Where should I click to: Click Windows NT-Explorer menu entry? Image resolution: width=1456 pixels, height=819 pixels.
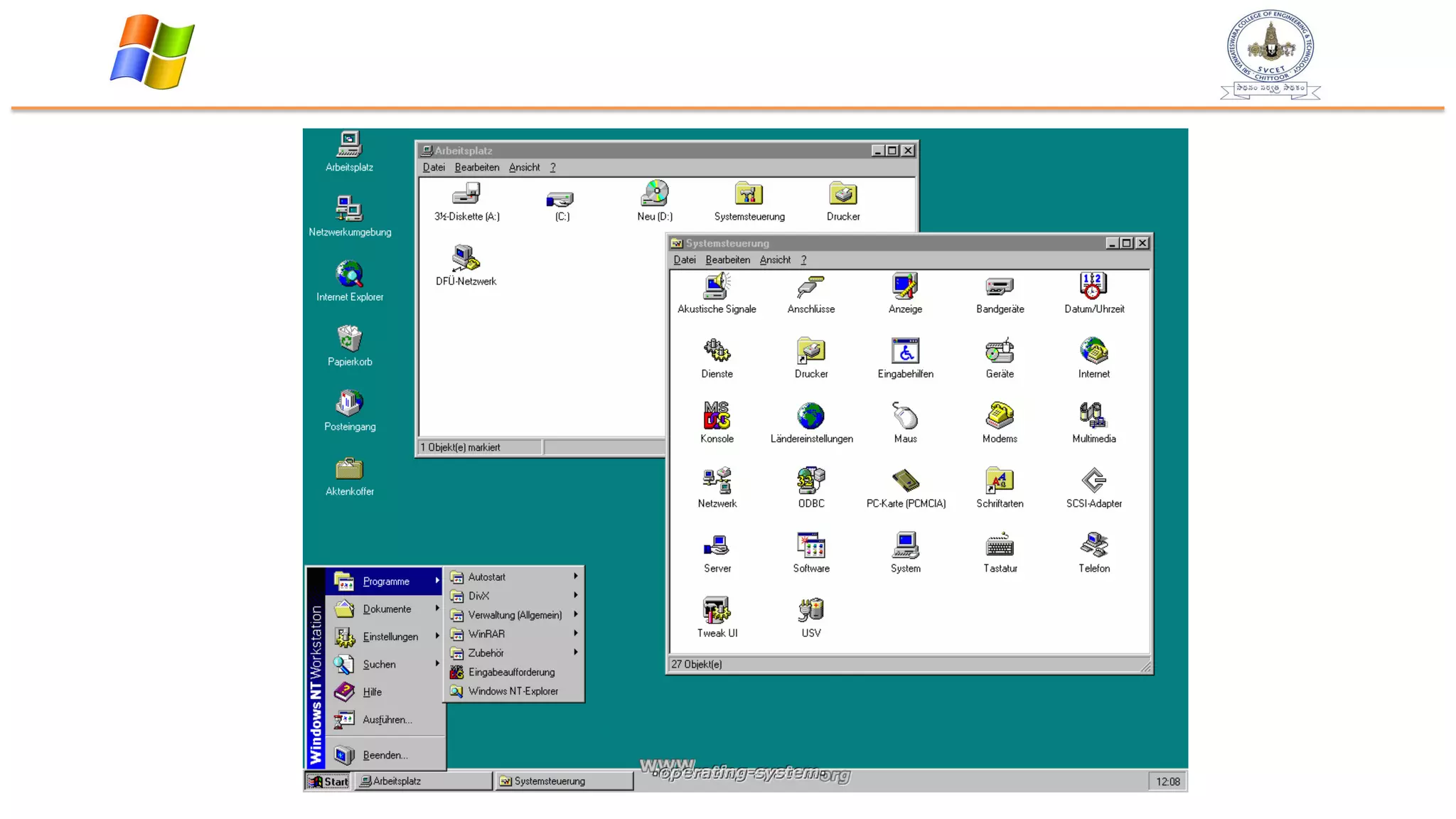pyautogui.click(x=513, y=691)
